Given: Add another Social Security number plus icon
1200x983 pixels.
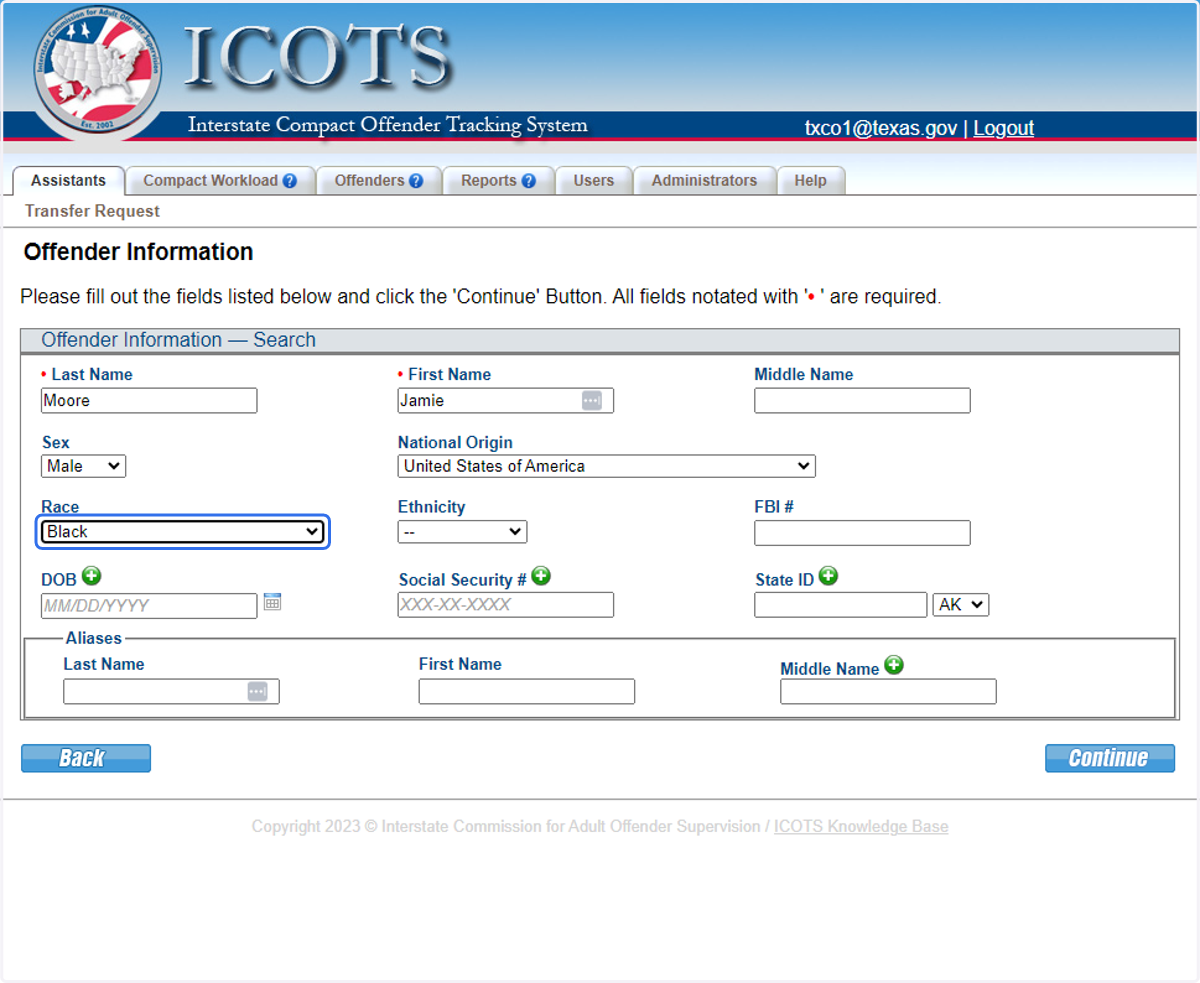Looking at the screenshot, I should [541, 576].
